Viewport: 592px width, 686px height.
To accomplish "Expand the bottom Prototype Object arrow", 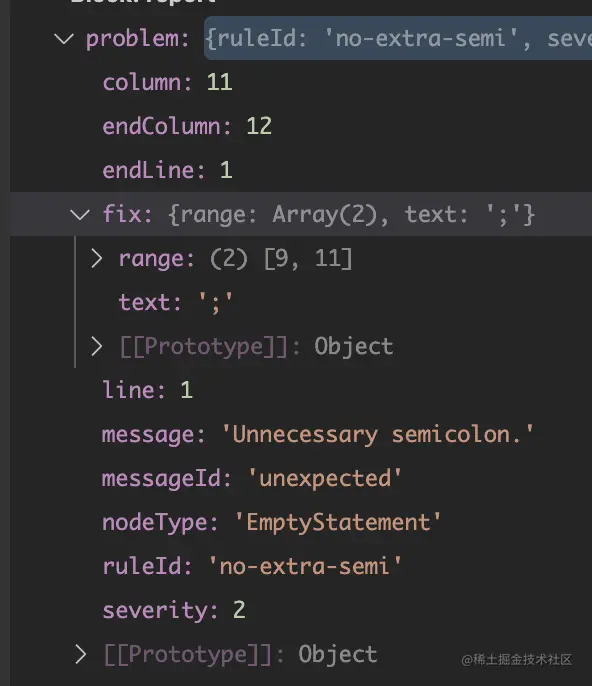I will [x=81, y=654].
